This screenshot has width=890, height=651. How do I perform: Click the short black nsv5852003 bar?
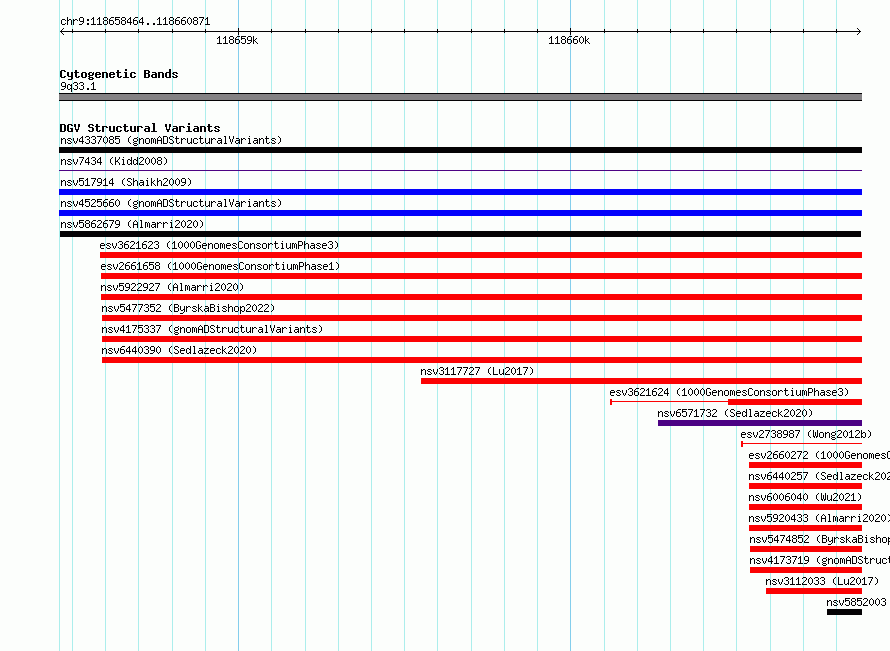[844, 612]
